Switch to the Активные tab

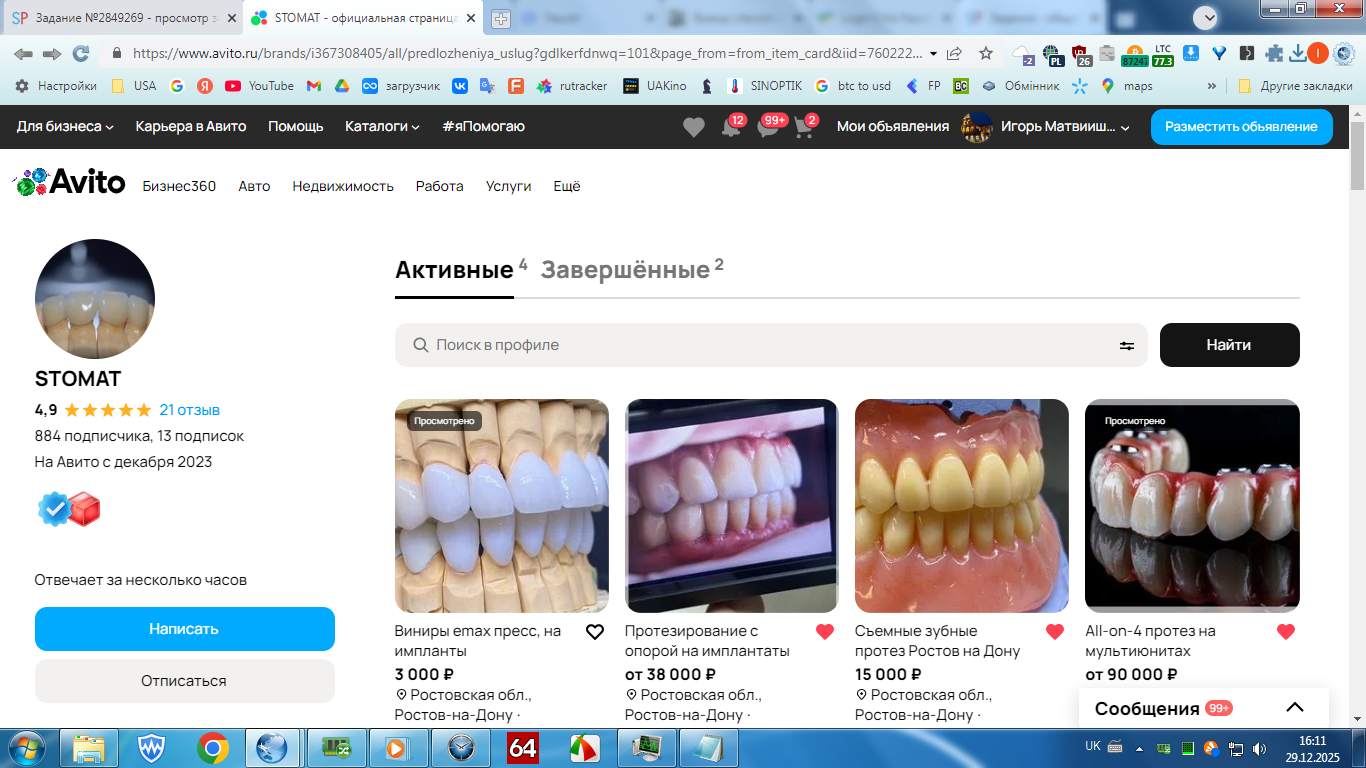coord(454,270)
